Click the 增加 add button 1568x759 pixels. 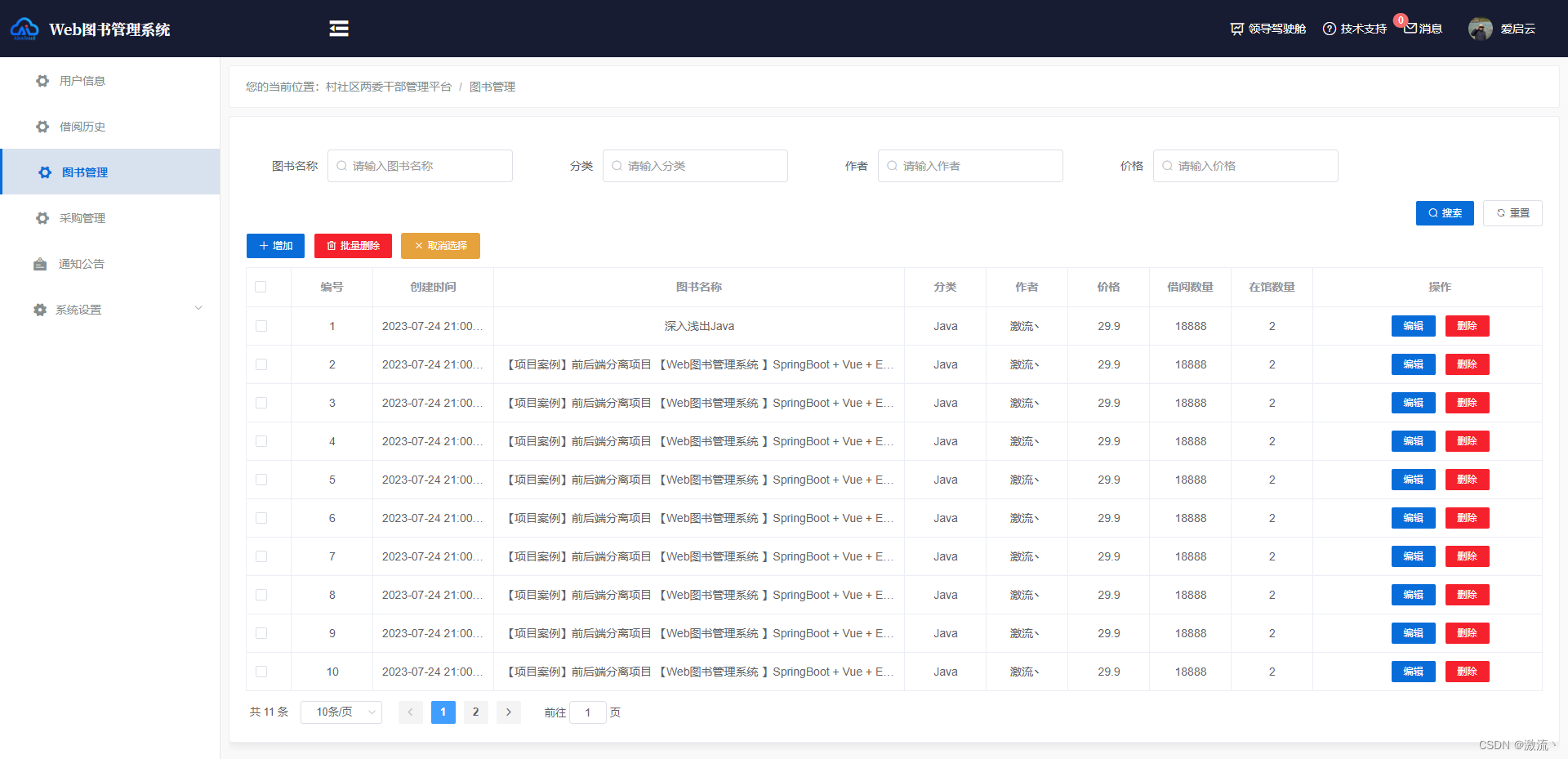pos(275,246)
